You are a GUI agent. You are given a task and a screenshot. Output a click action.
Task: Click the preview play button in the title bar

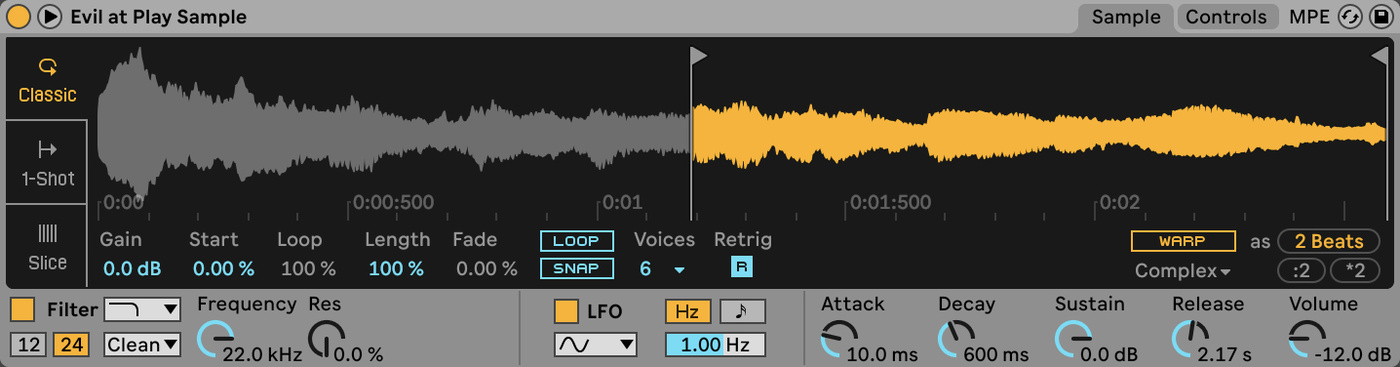(49, 17)
